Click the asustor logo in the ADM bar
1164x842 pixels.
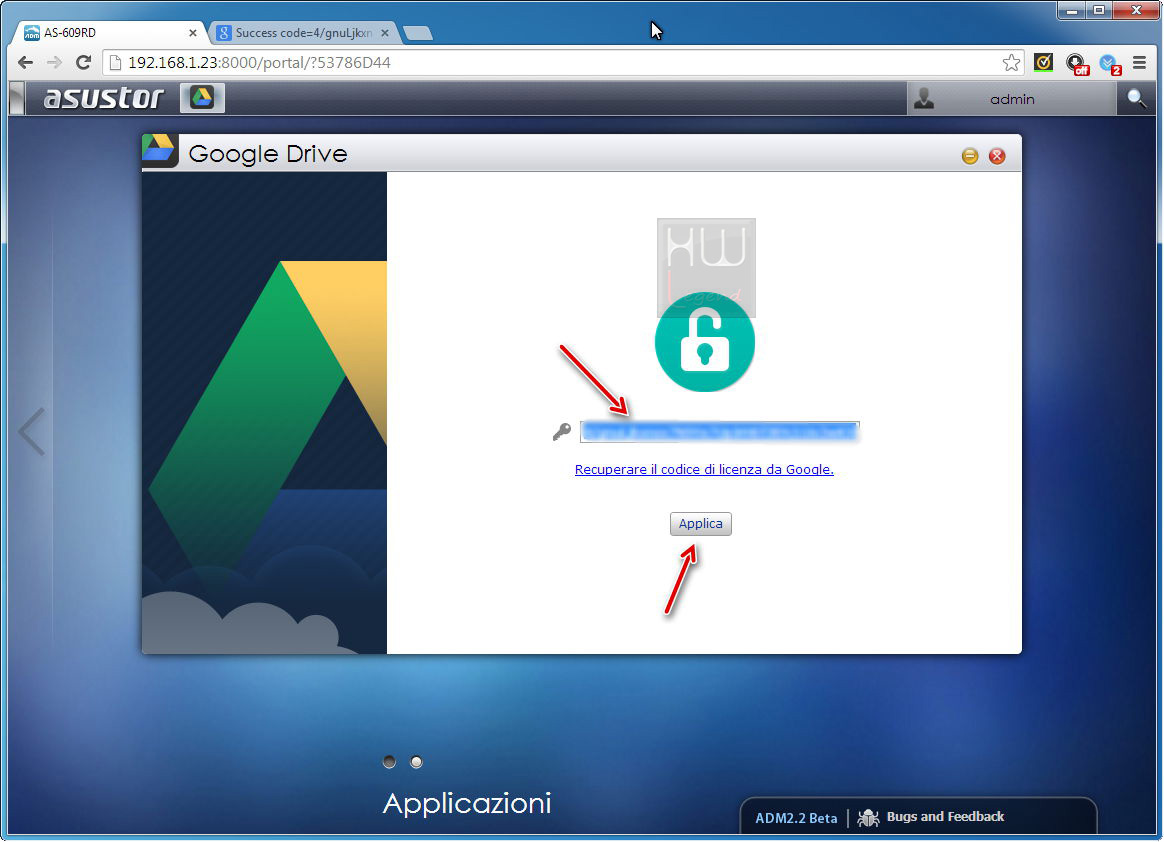coord(103,98)
